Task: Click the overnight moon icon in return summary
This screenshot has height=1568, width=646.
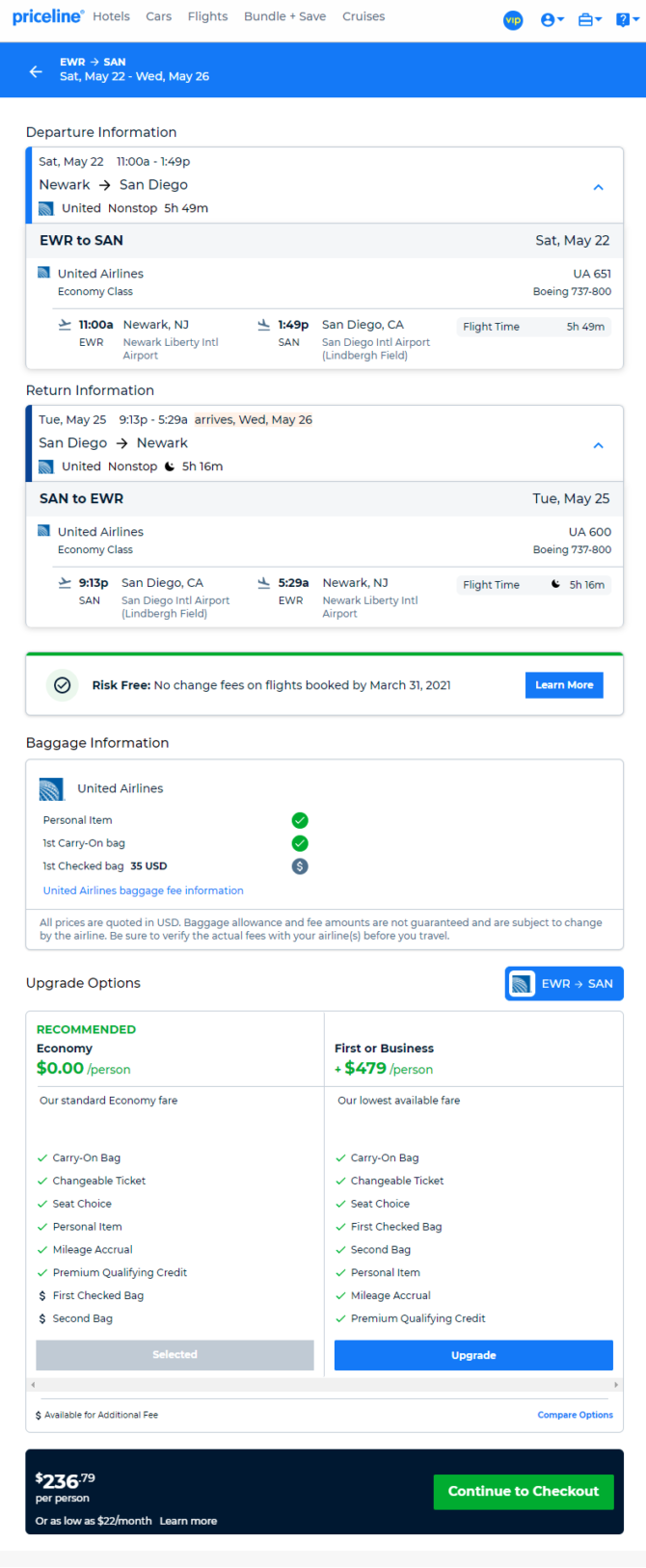Action: (170, 466)
